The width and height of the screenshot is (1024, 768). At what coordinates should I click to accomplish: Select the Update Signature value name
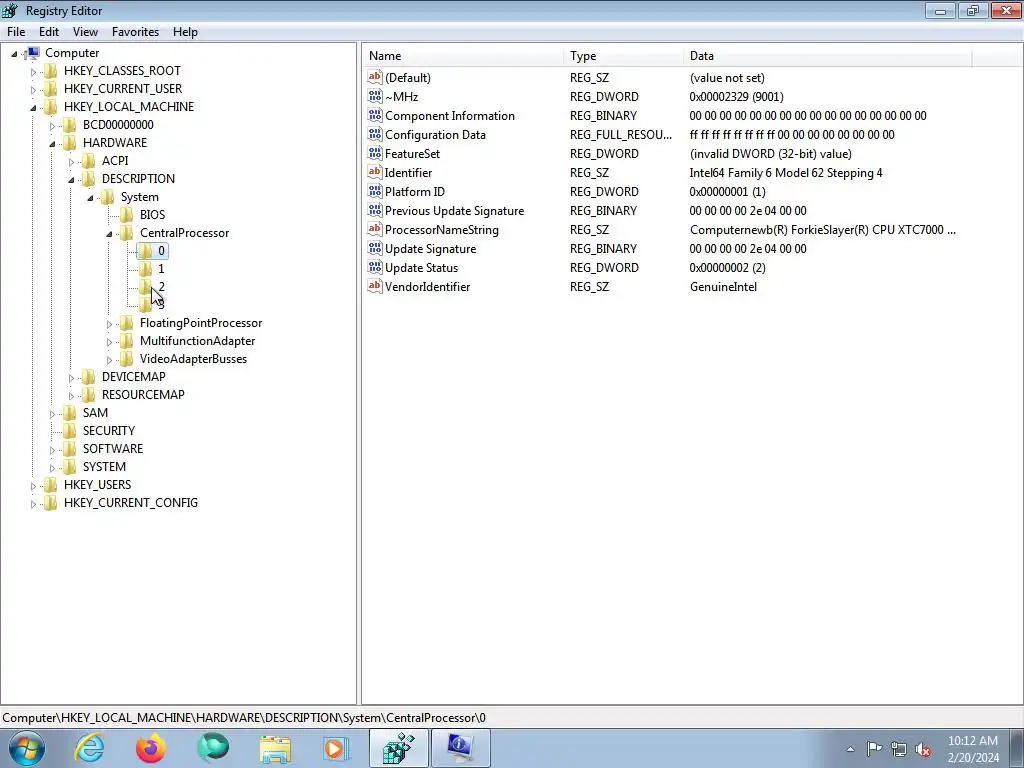pos(430,248)
